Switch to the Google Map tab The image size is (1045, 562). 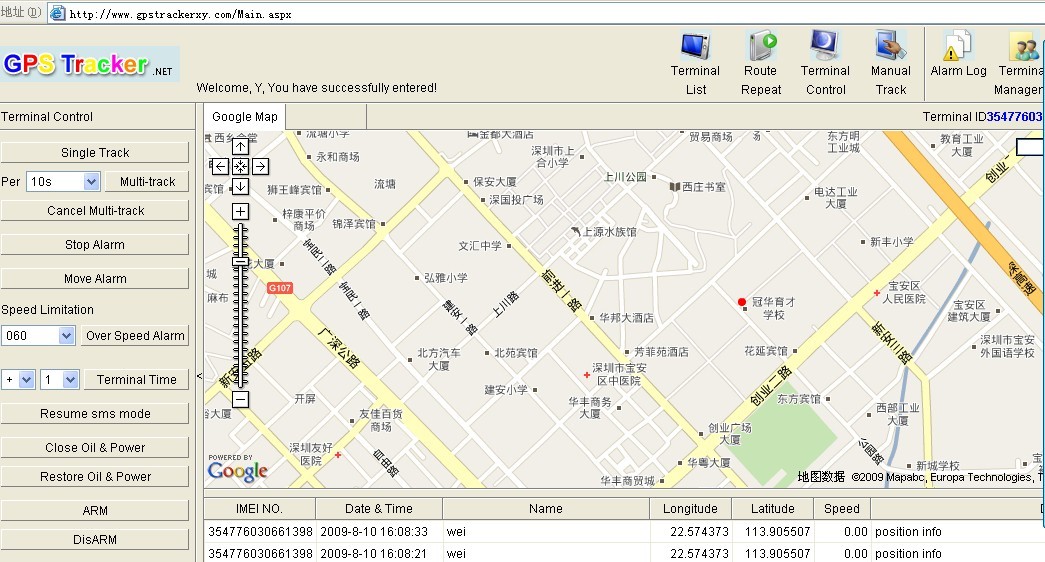pos(245,117)
